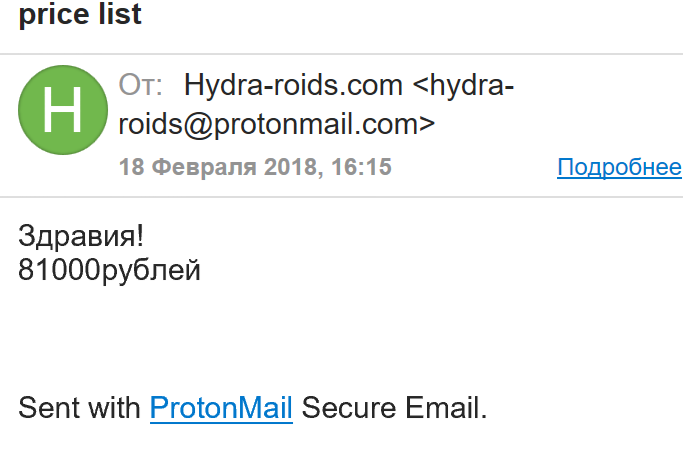The image size is (683, 463).
Task: Click the day number 18 in the date
Action: pos(131,167)
